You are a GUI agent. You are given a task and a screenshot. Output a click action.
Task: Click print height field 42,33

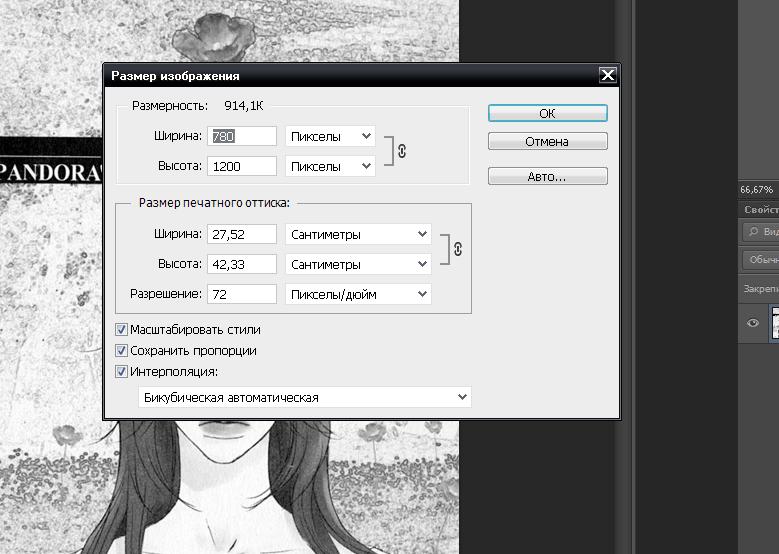pos(242,264)
